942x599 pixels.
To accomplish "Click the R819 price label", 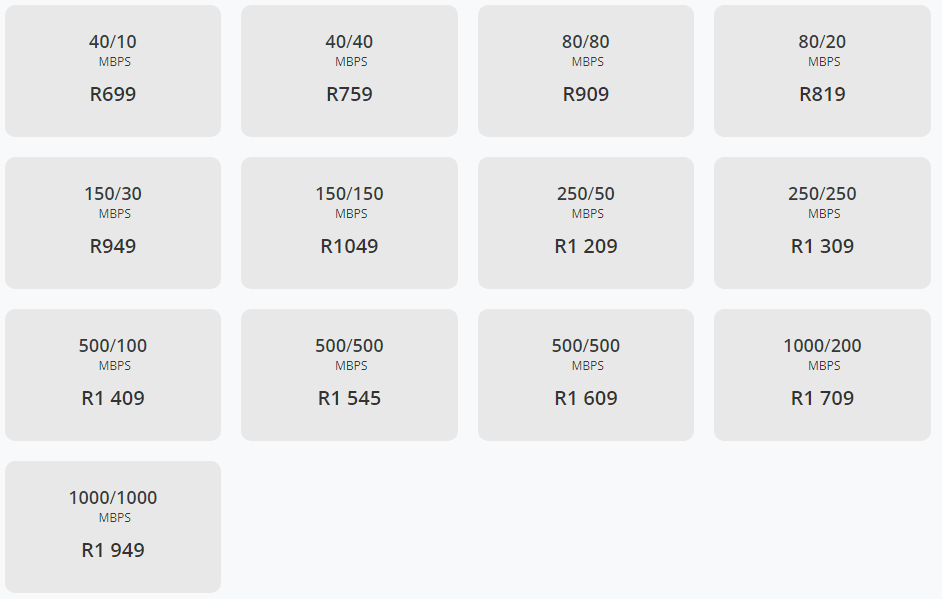I will click(822, 95).
